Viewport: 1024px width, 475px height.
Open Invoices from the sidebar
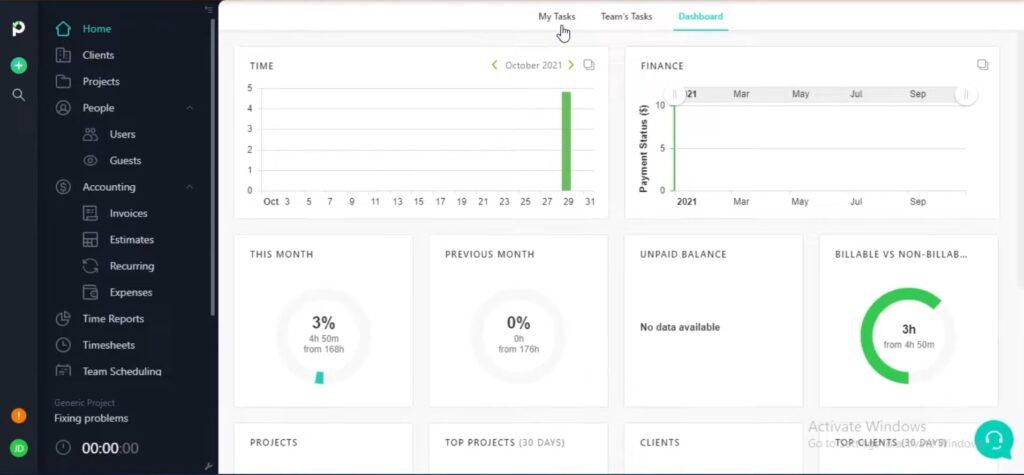pyautogui.click(x=128, y=213)
